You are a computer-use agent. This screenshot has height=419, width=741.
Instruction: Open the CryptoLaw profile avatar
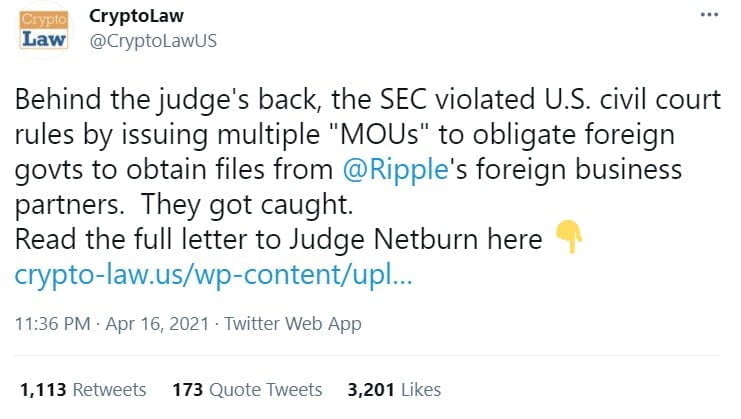tap(42, 31)
